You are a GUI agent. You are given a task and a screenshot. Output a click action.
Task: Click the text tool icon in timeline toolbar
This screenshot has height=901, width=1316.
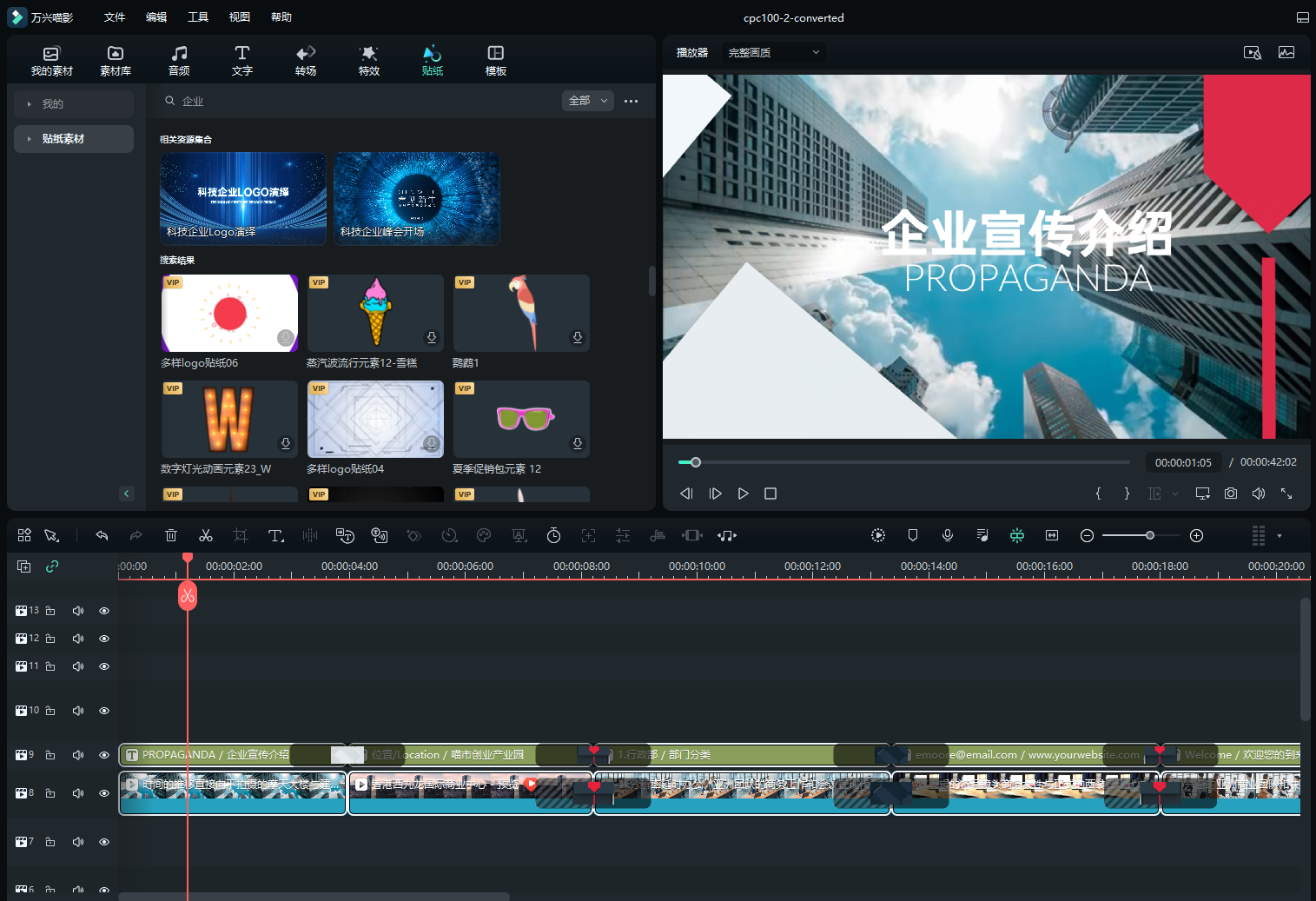(x=275, y=536)
